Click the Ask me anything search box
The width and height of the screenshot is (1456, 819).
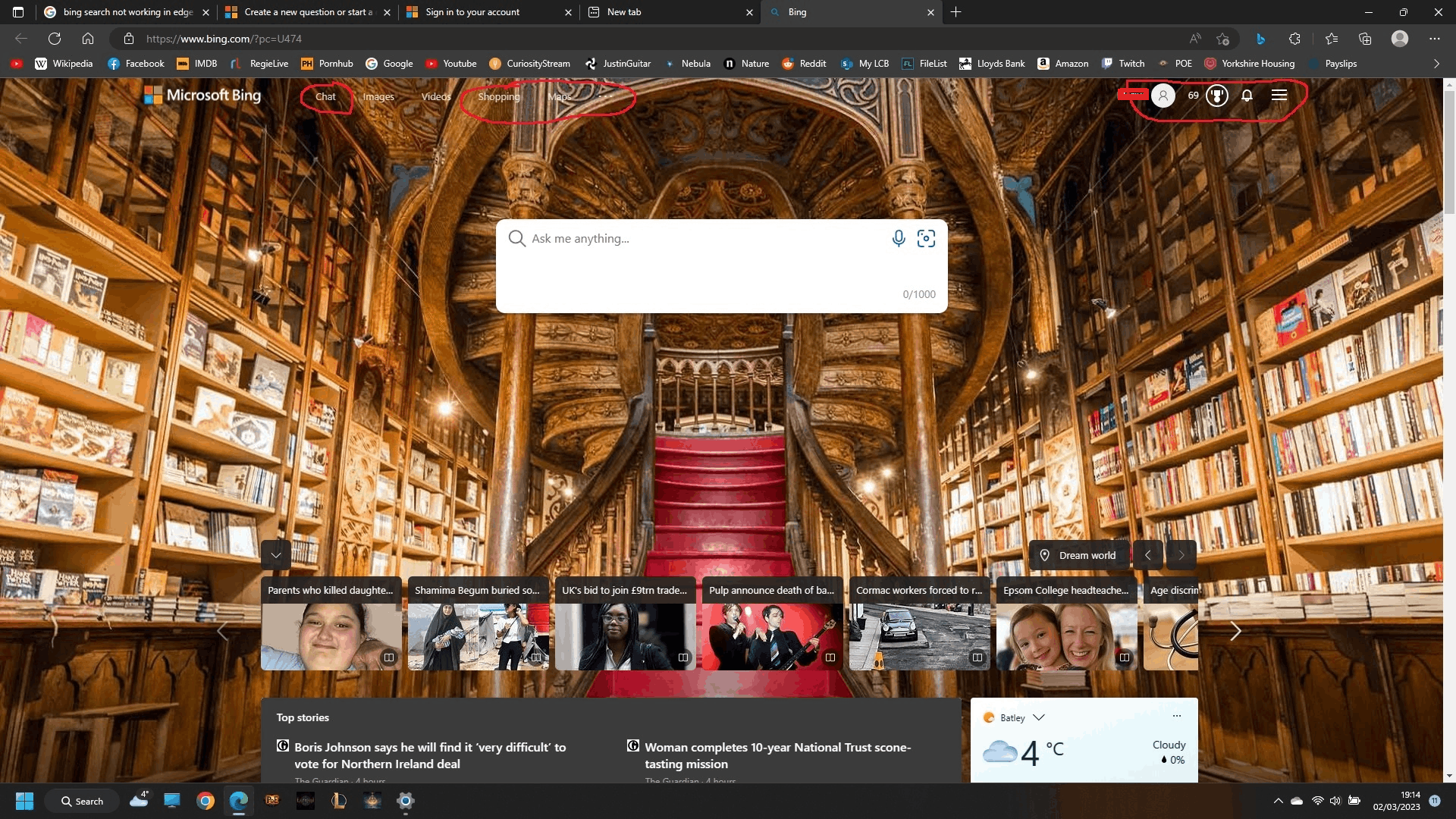[705, 239]
